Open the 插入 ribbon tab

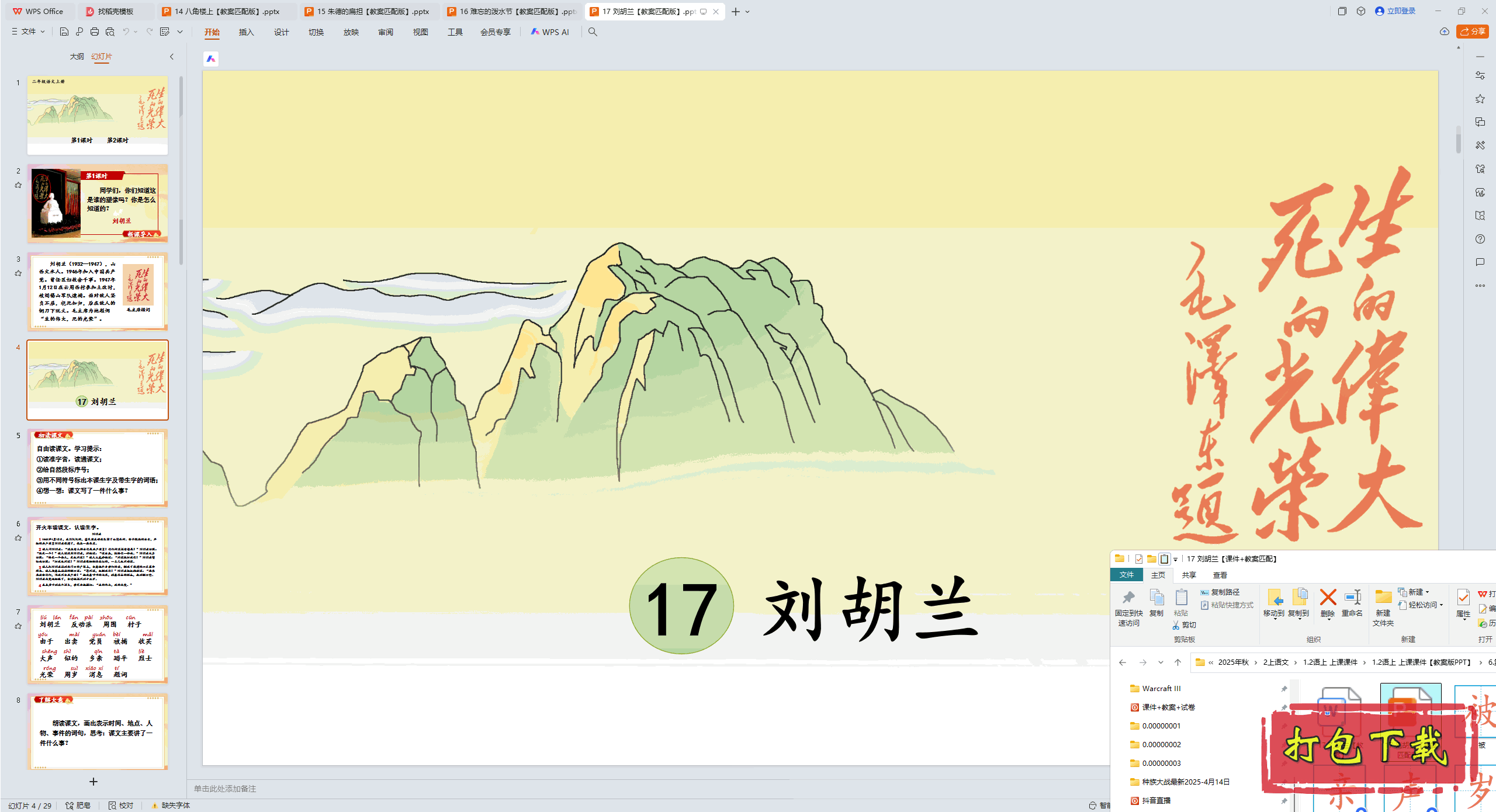[x=246, y=32]
